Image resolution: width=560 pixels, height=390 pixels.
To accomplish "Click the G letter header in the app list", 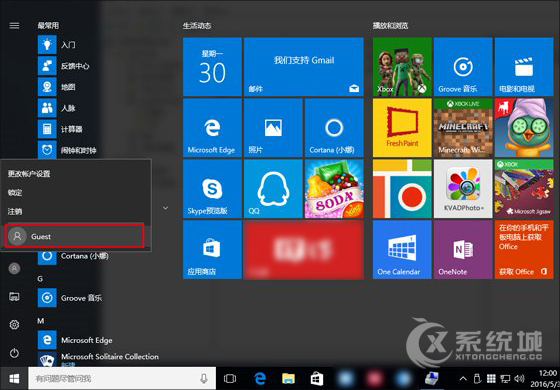I will tap(40, 279).
